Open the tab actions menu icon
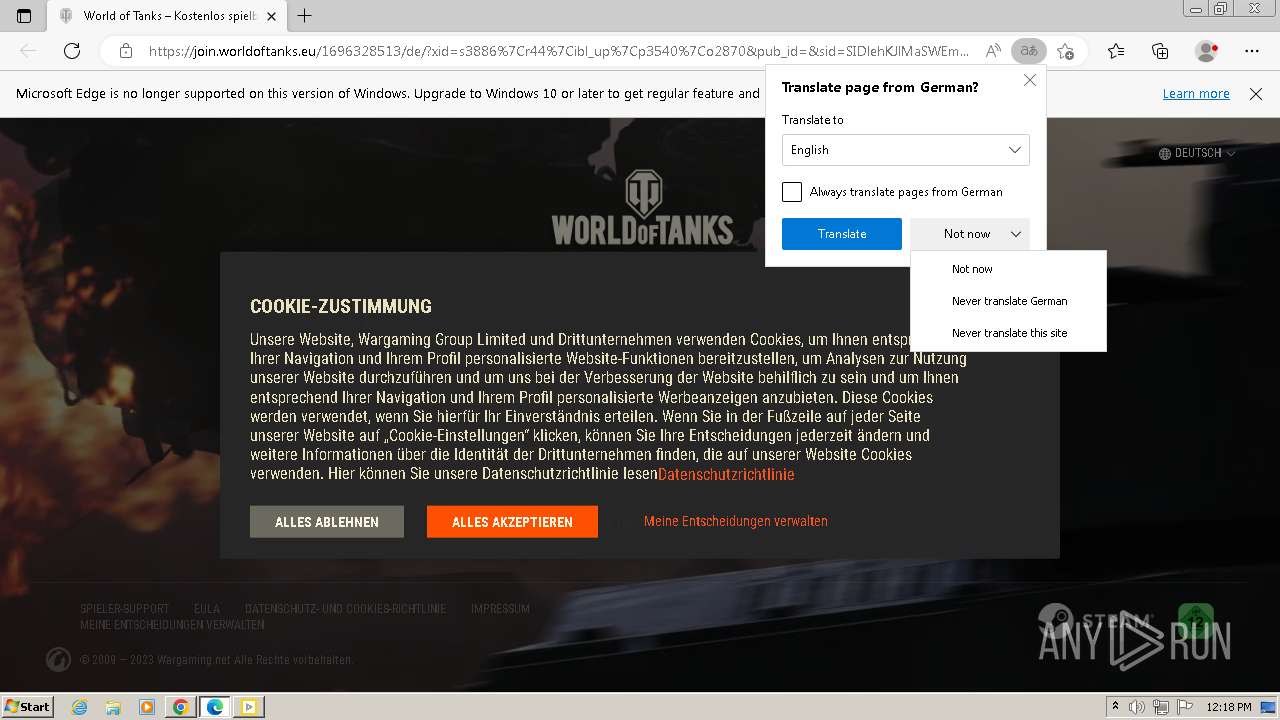This screenshot has height=720, width=1280. pos(24,15)
